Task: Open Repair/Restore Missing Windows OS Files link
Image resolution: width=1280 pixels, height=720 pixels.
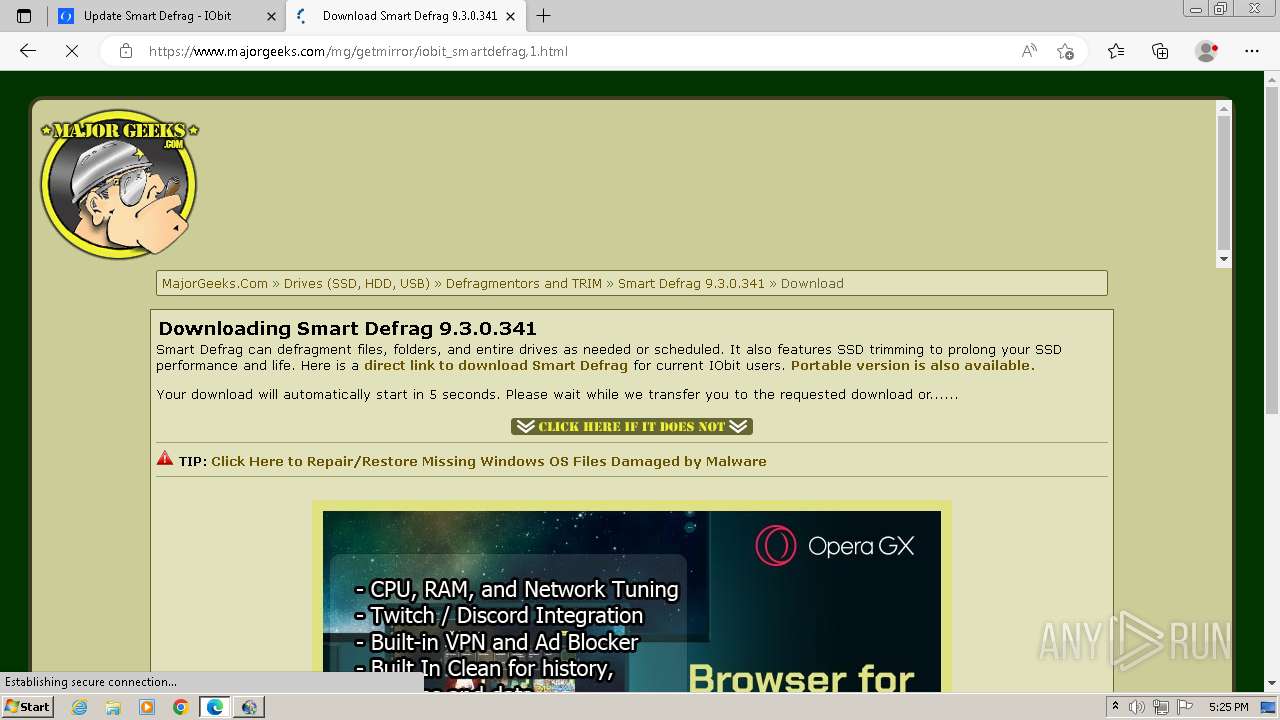Action: [x=488, y=462]
